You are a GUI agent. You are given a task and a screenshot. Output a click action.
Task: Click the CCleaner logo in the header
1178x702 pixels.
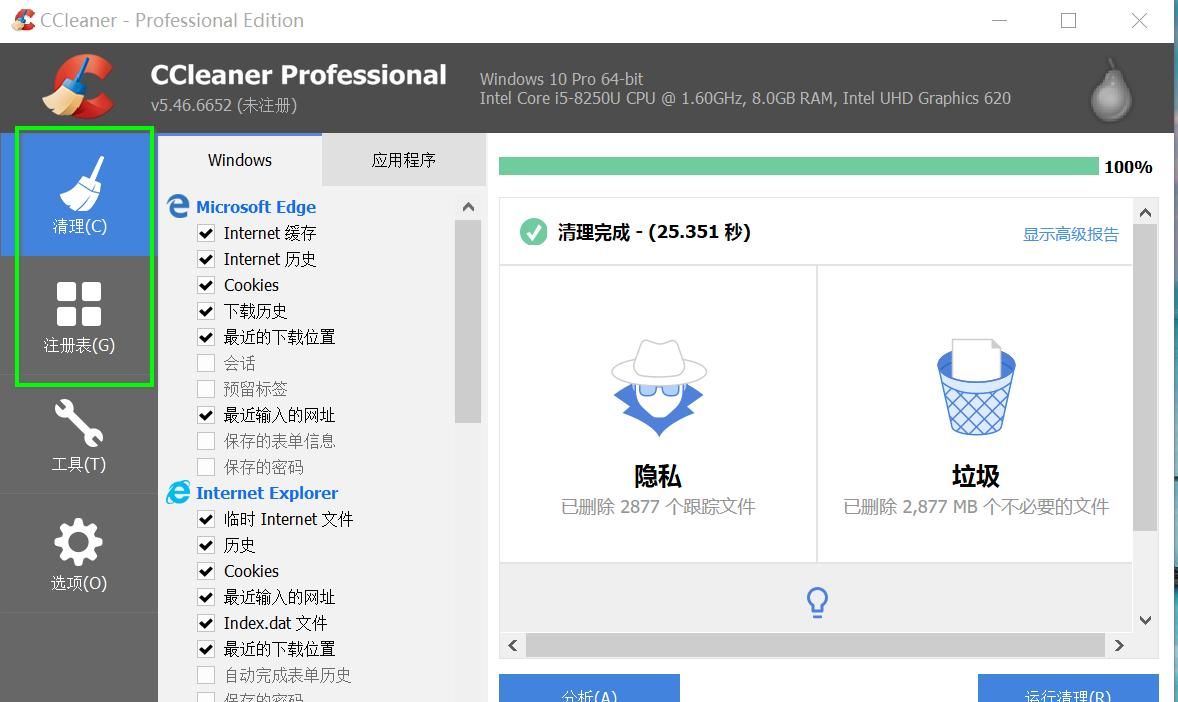click(x=80, y=86)
